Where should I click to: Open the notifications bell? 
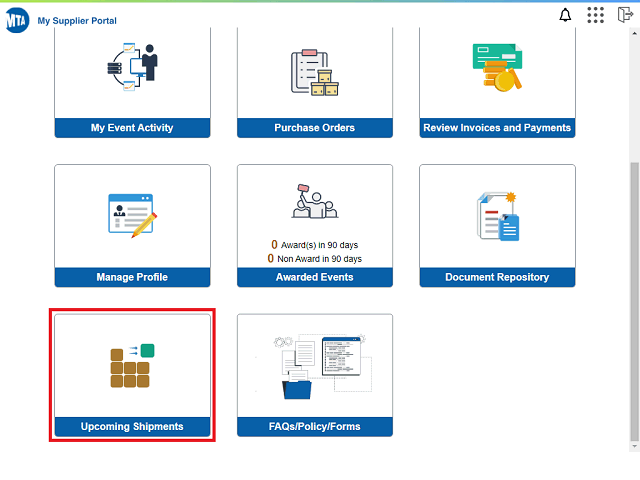click(565, 15)
